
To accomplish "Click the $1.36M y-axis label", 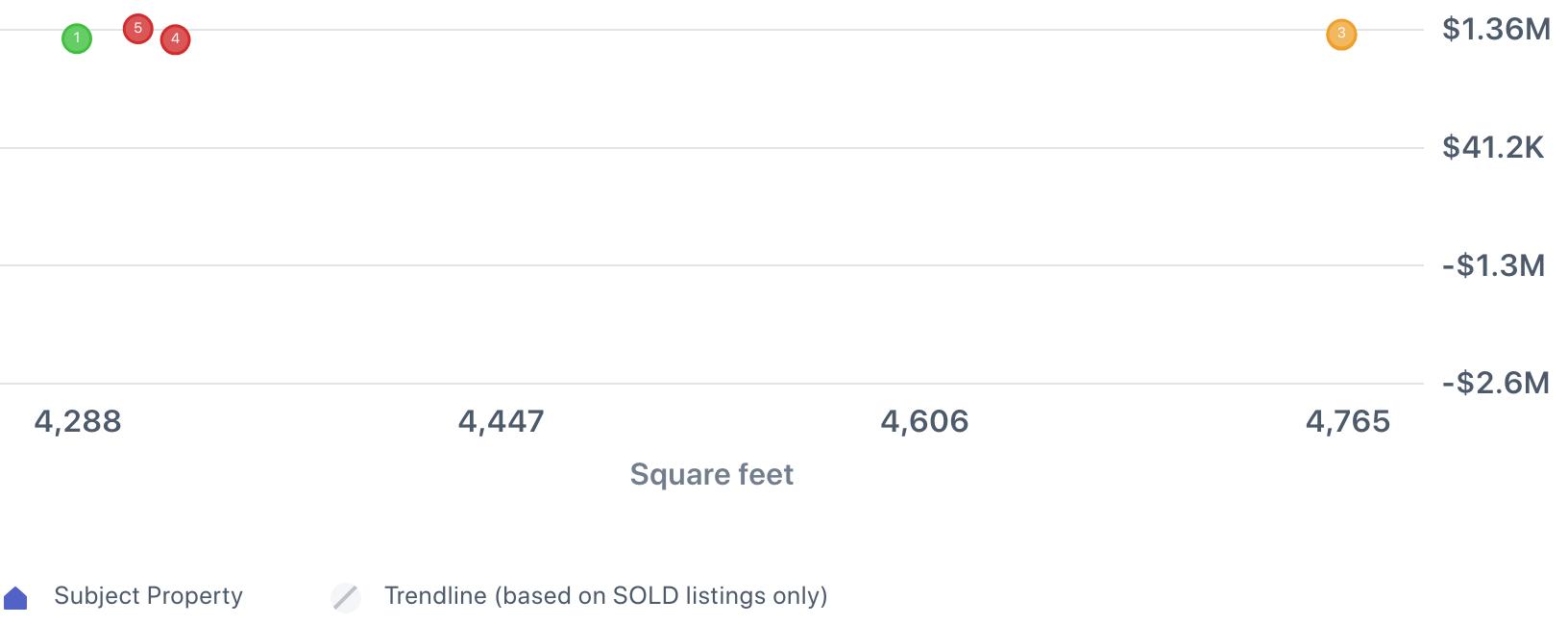I will 1496,29.
